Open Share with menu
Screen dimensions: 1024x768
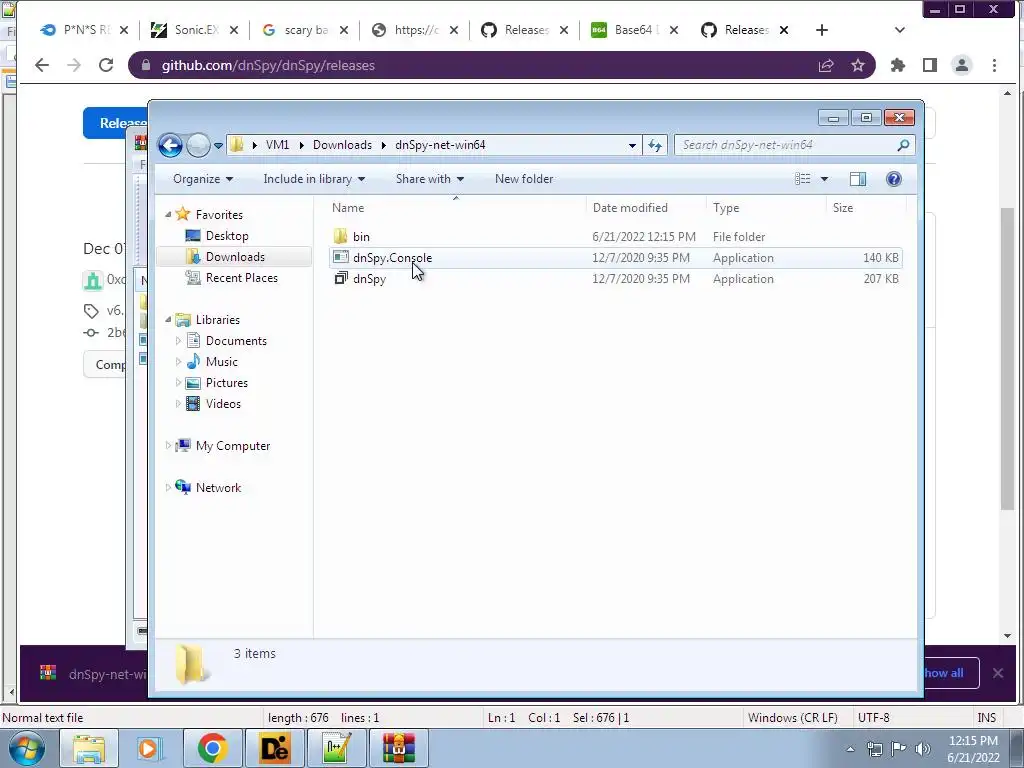coord(430,179)
